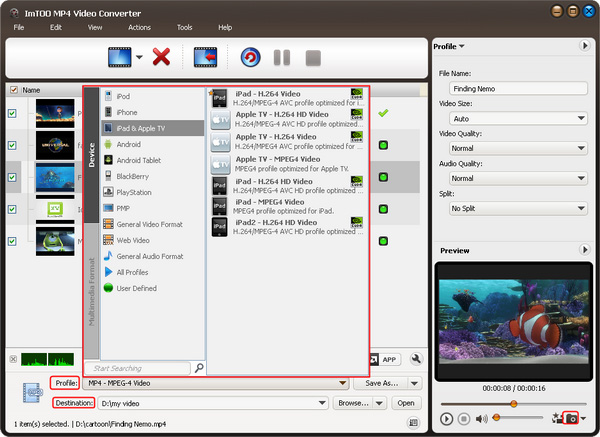Select the All Profiles category
This screenshot has width=600, height=437.
pyautogui.click(x=153, y=272)
